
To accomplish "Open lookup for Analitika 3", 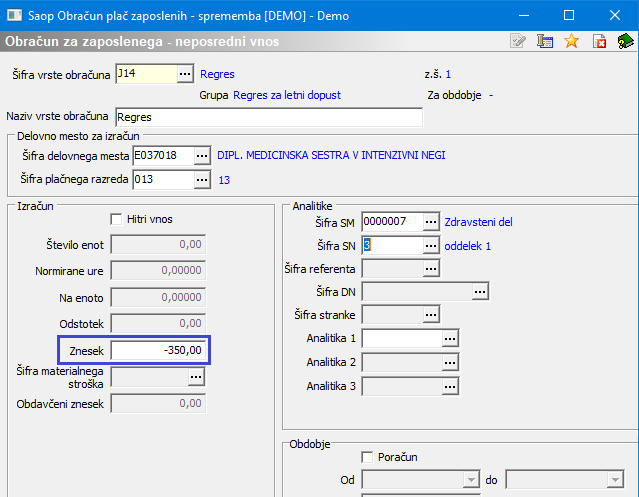I will [450, 386].
